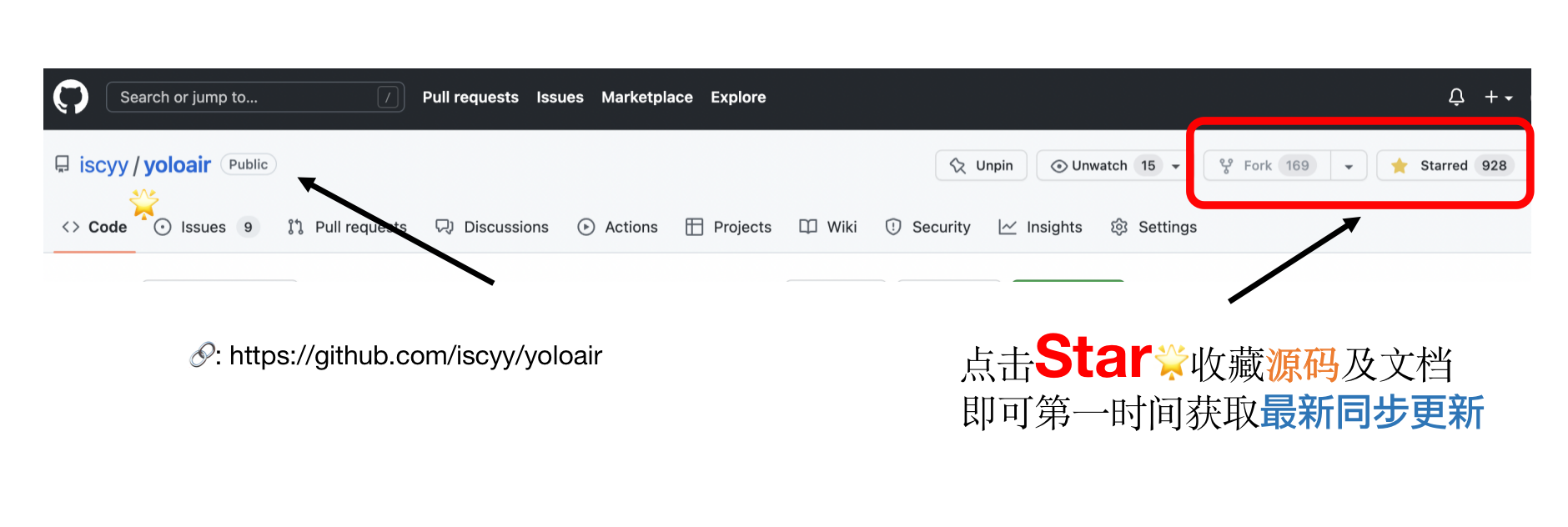Click the Unpin pin icon
This screenshot has width=1568, height=527.
tap(958, 166)
